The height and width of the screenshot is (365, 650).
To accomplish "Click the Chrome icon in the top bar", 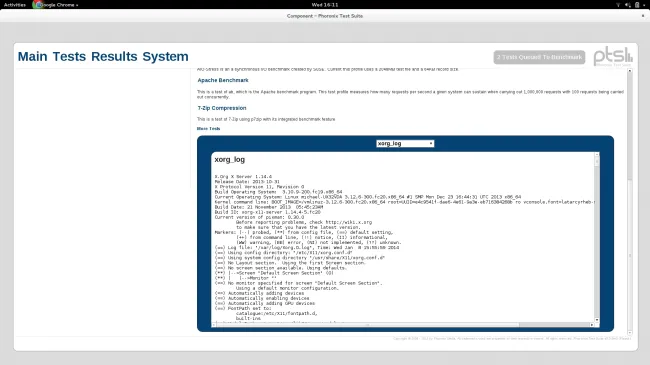I will [x=37, y=5].
